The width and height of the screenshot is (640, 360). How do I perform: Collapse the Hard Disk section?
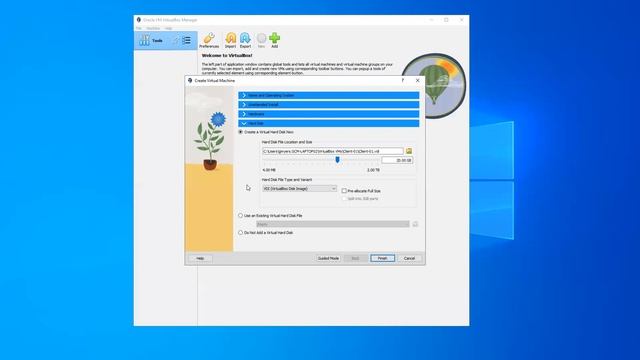coord(329,123)
